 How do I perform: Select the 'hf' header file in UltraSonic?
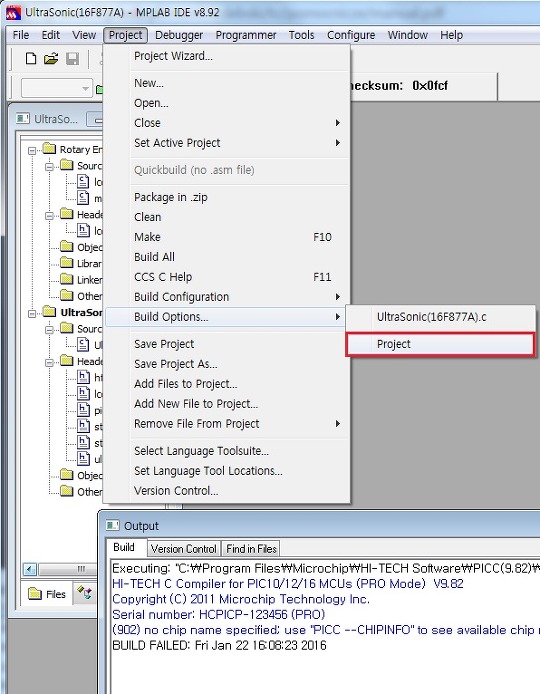(89, 377)
